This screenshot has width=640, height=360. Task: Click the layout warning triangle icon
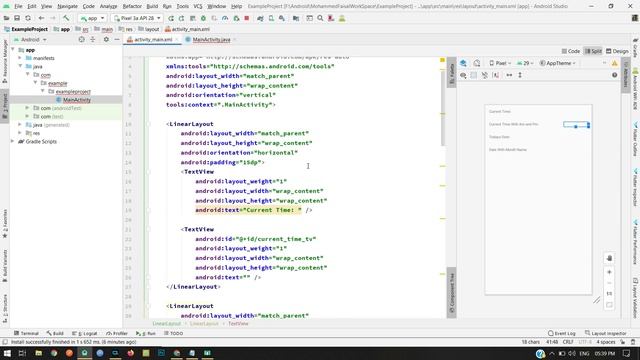[614, 63]
